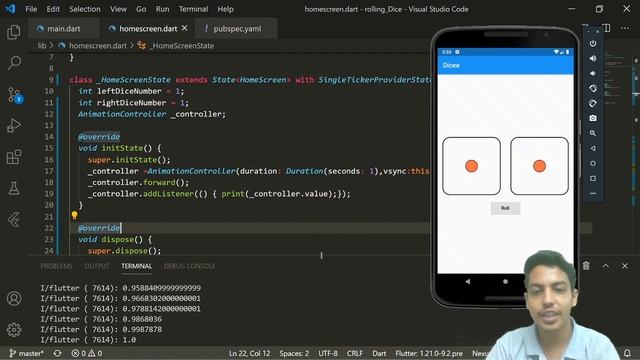Switch to the OUTPUT panel tab
640x360 pixels.
tap(97, 266)
